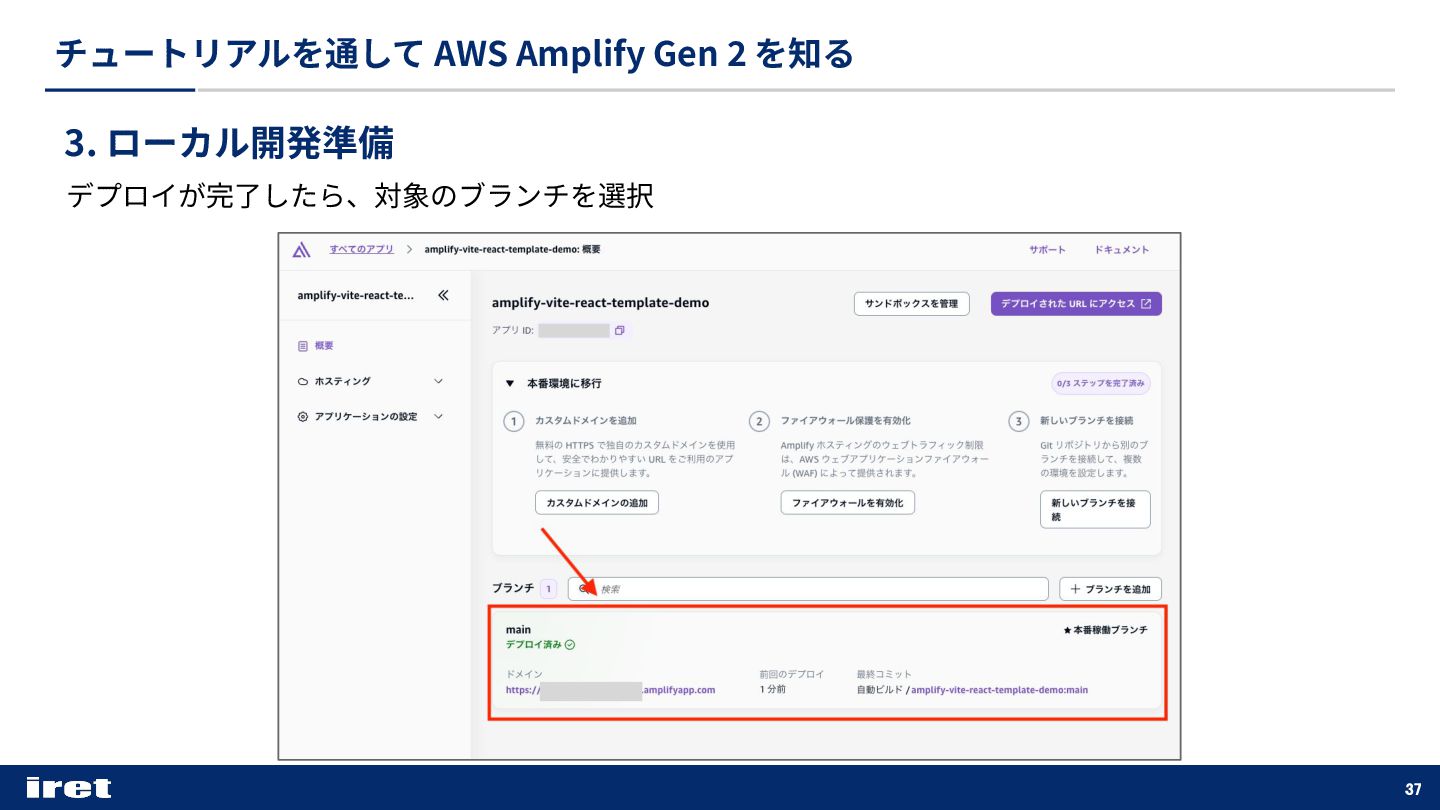Click the ホスティング cloud icon

point(303,381)
